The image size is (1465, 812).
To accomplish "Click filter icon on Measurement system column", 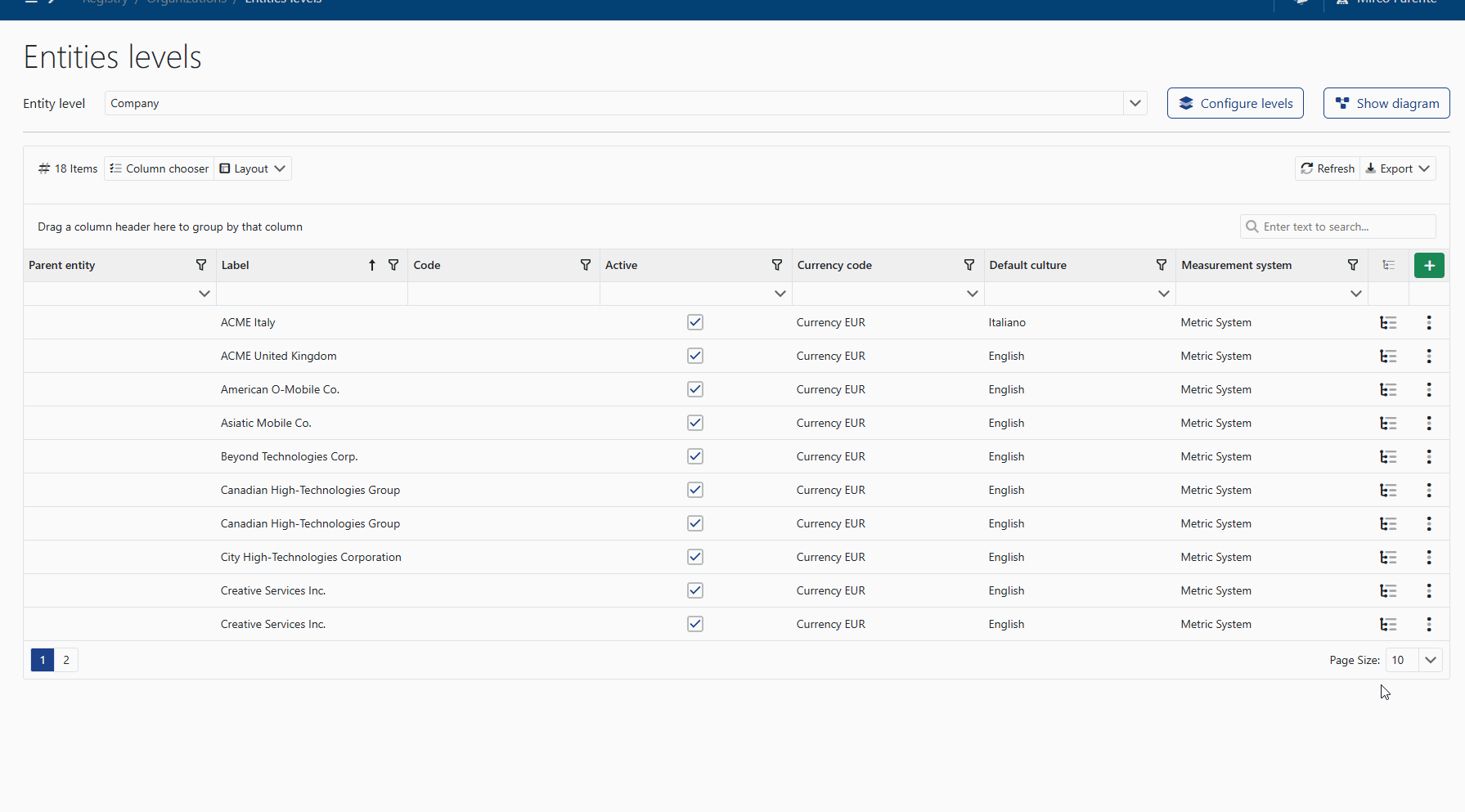I will tap(1352, 266).
